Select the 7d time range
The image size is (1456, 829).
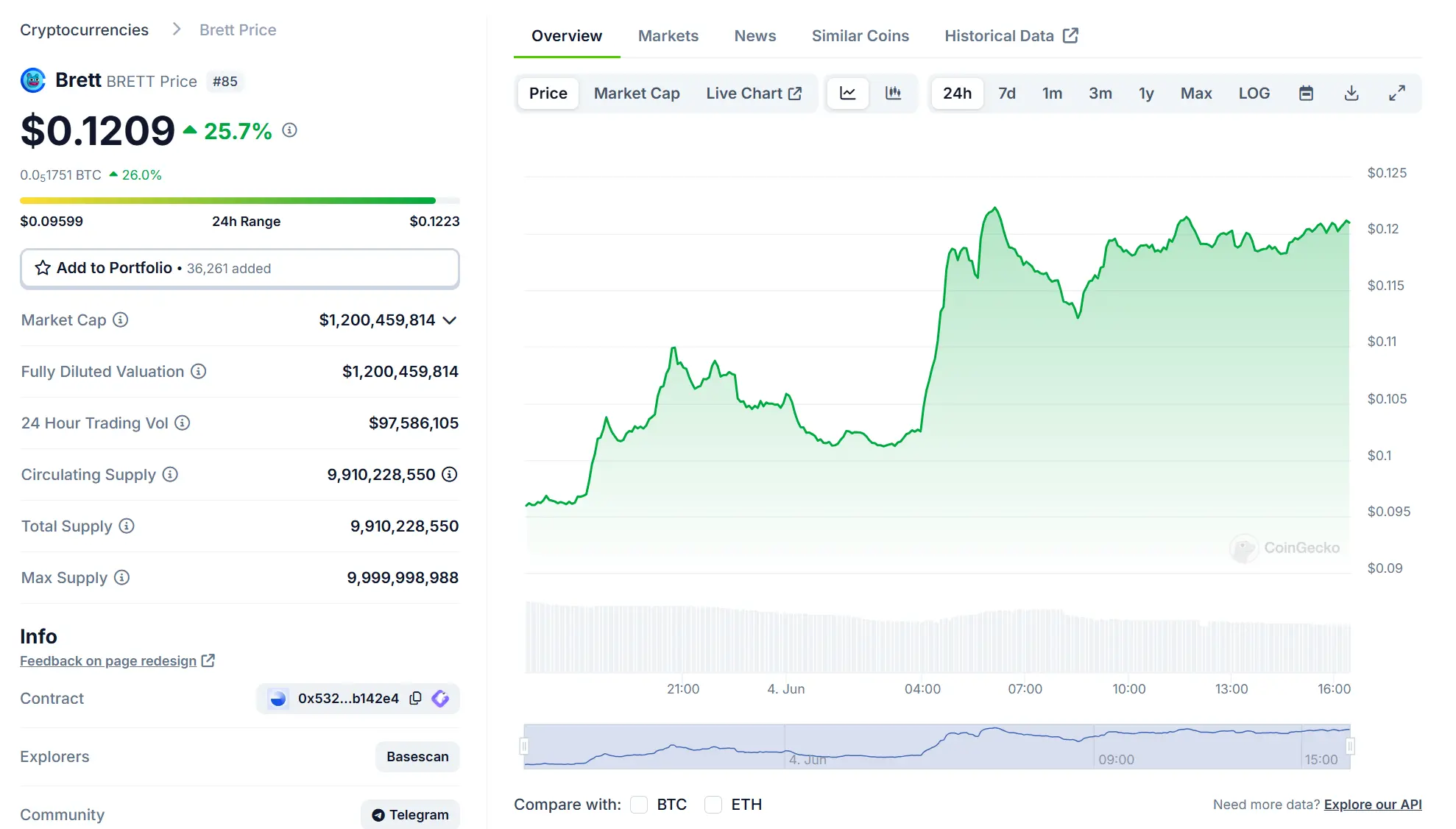pyautogui.click(x=1006, y=93)
